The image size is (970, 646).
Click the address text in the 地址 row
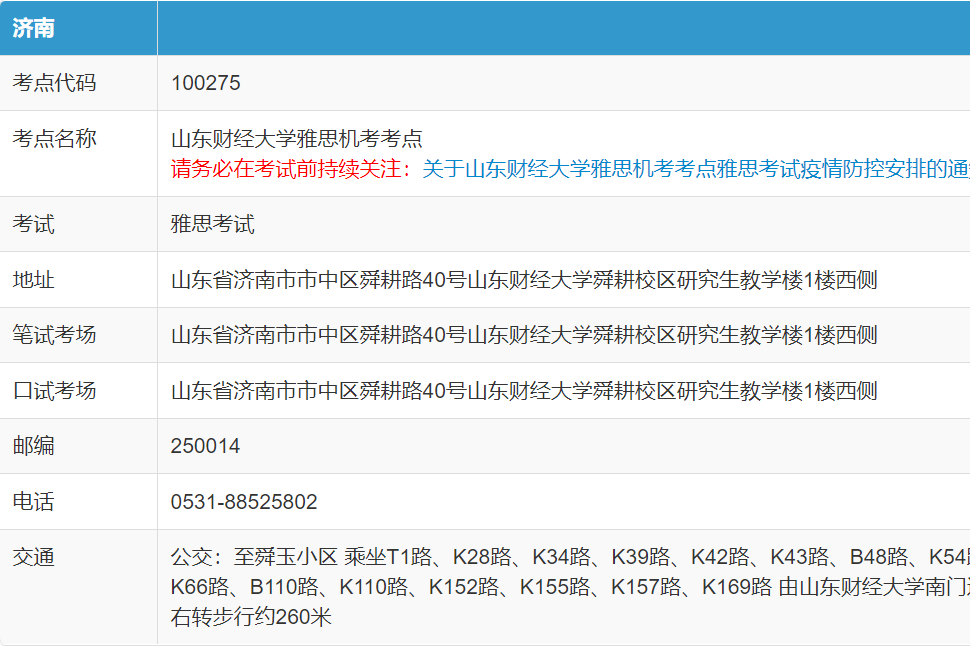point(524,280)
